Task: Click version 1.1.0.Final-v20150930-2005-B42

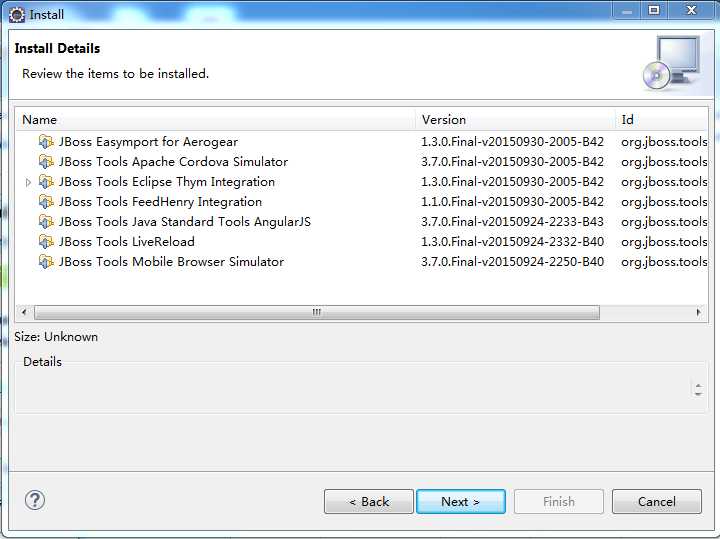Action: click(x=512, y=202)
